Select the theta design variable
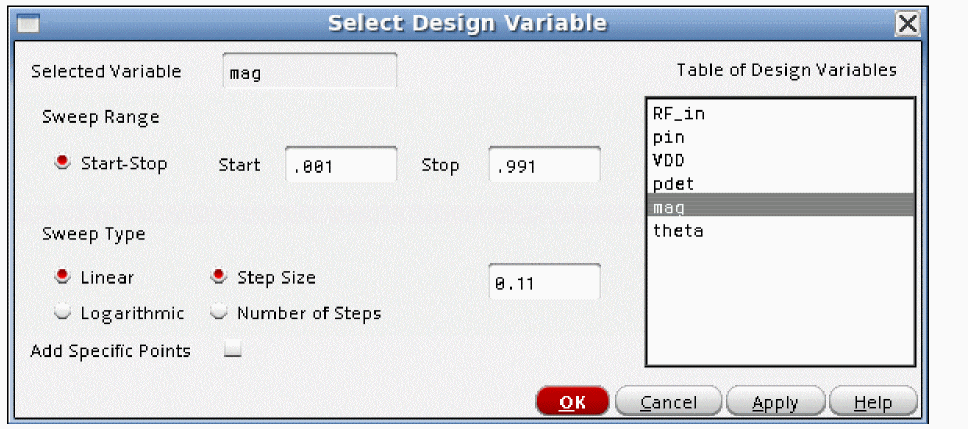 point(678,230)
